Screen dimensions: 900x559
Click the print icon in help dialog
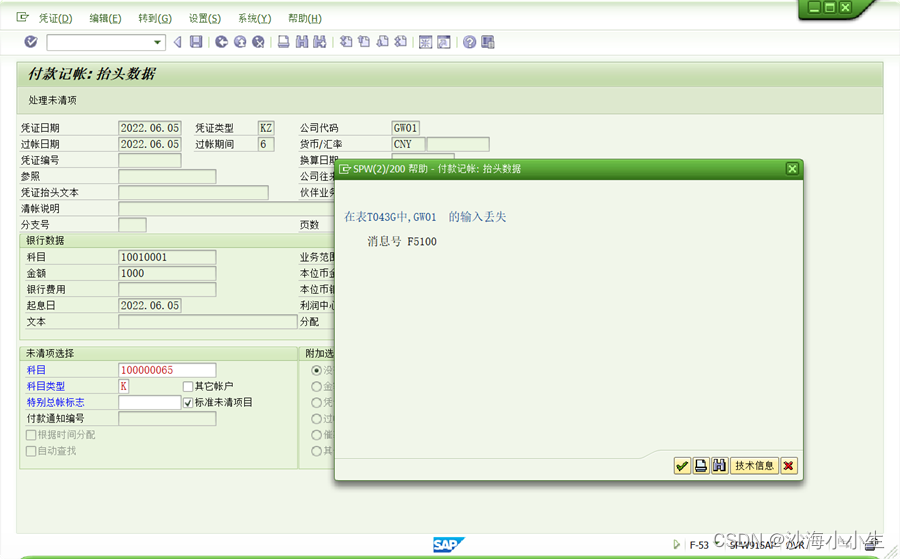701,465
